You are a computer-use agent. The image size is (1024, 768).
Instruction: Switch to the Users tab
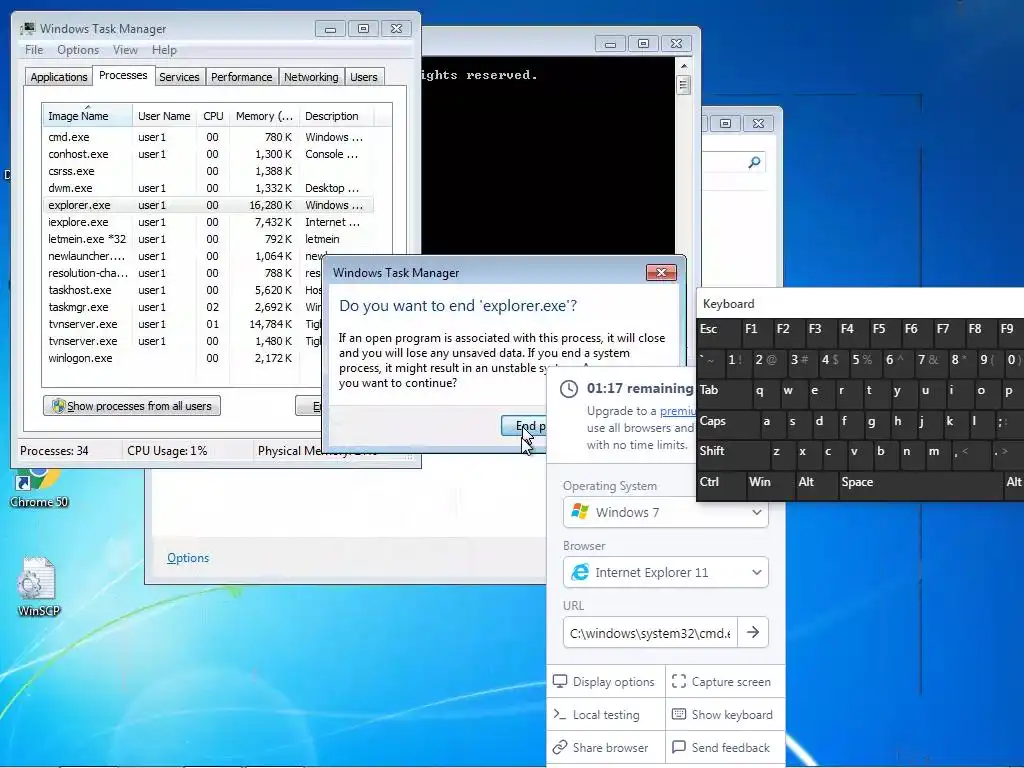(364, 77)
